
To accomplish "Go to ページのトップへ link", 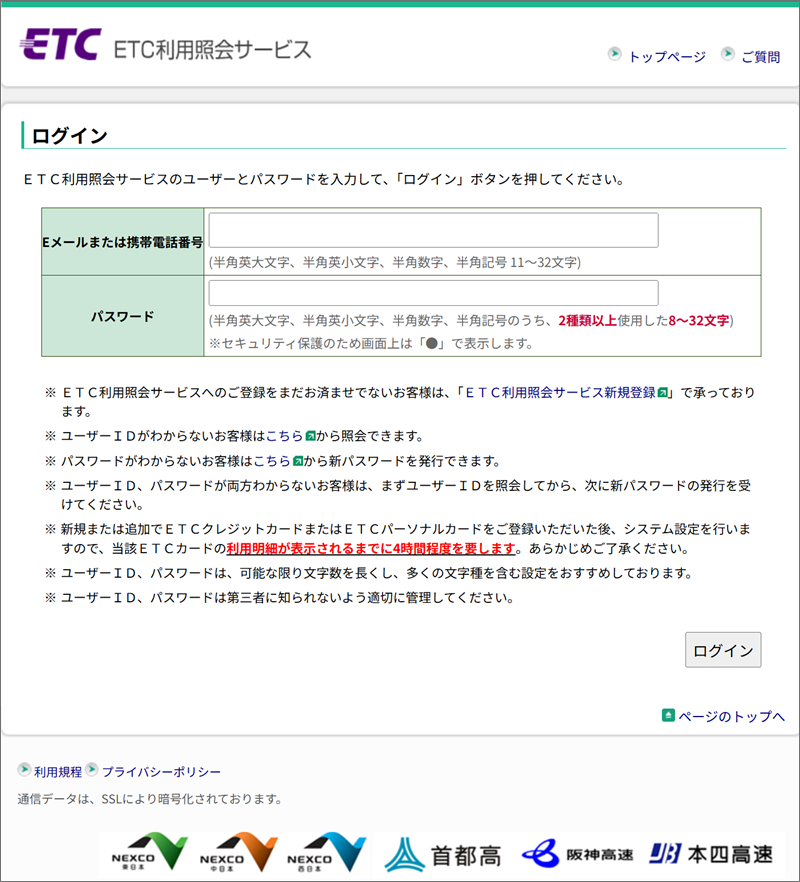I will 731,716.
